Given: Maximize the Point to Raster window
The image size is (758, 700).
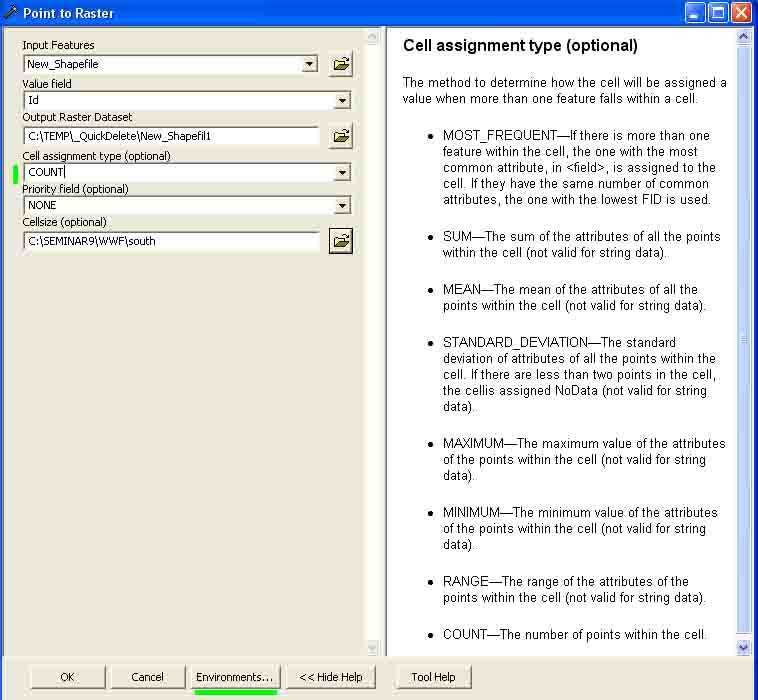Looking at the screenshot, I should (x=718, y=13).
